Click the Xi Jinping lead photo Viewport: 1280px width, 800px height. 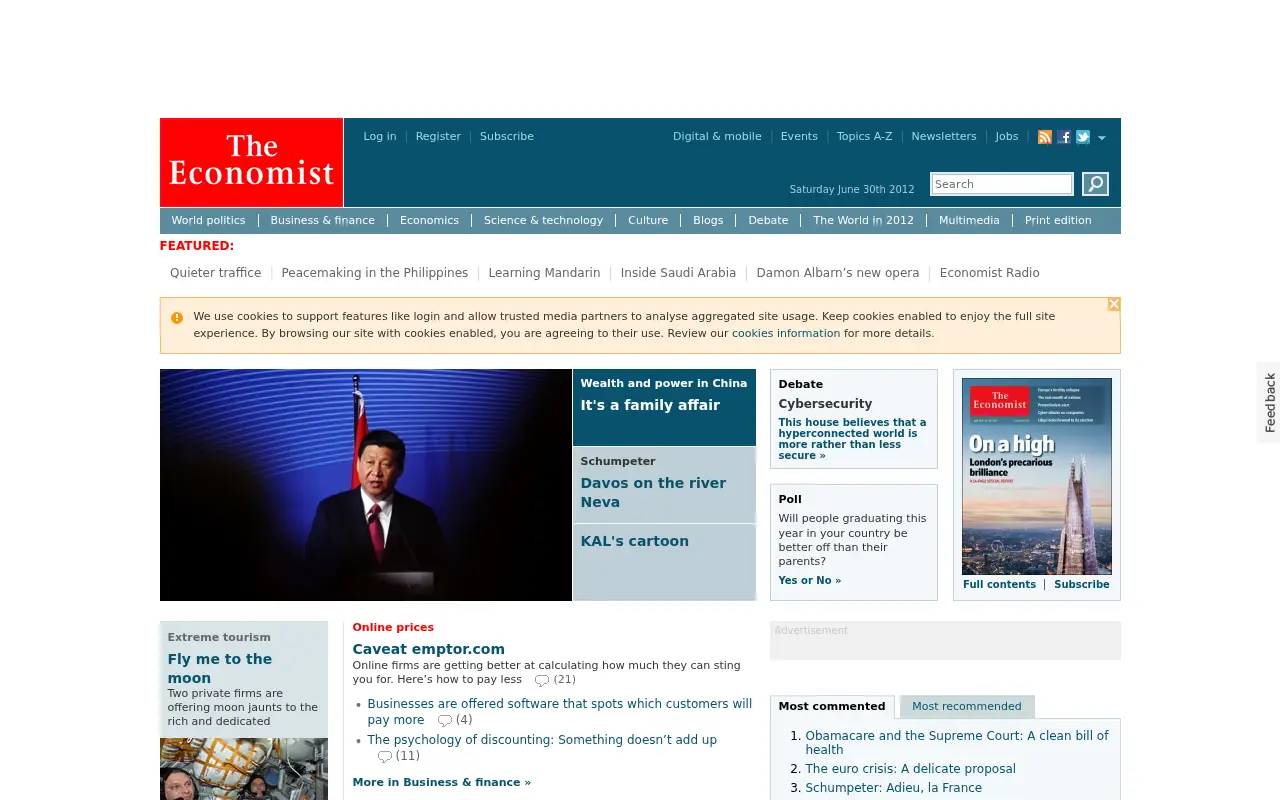tap(366, 485)
